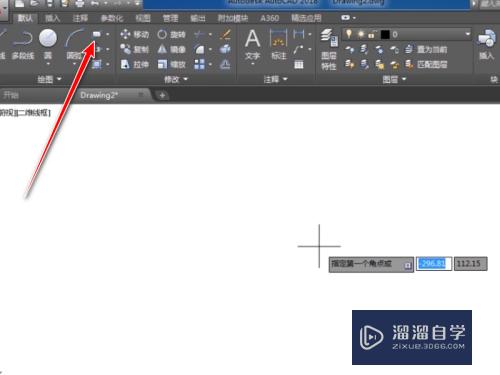500x375 pixels.
Task: Open Layer Properties (图层特性)
Action: [x=329, y=49]
